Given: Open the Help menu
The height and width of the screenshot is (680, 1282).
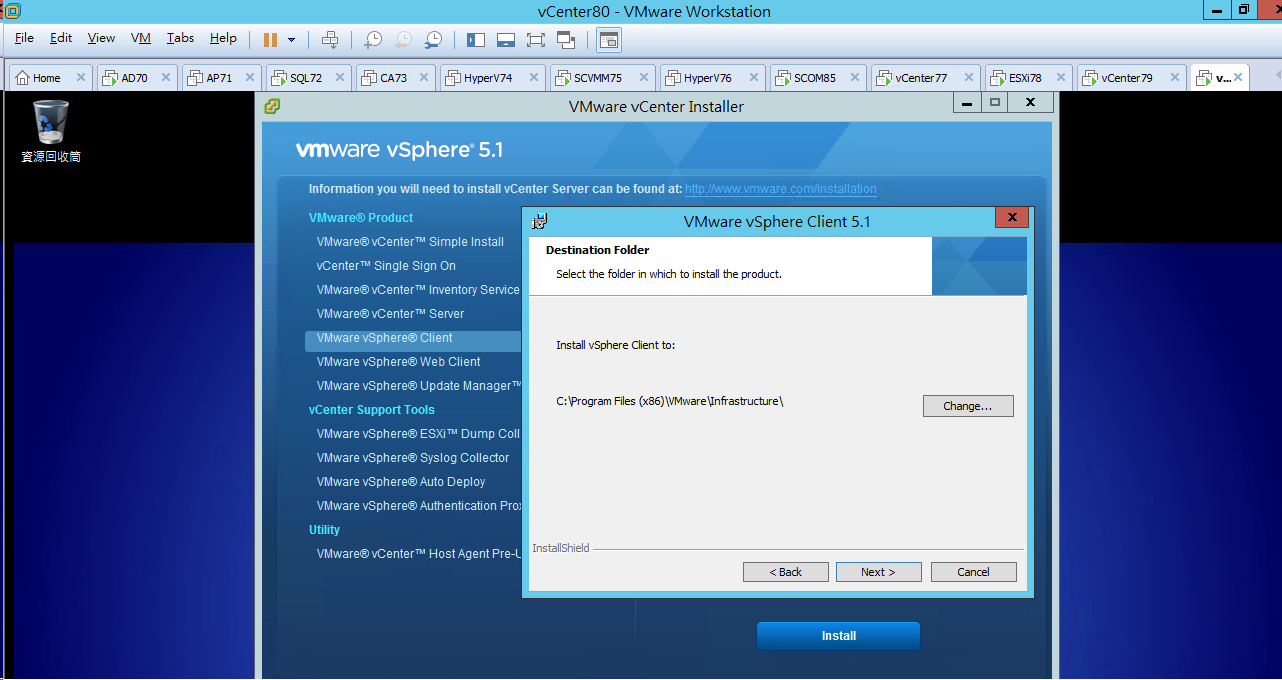Looking at the screenshot, I should click(x=223, y=38).
